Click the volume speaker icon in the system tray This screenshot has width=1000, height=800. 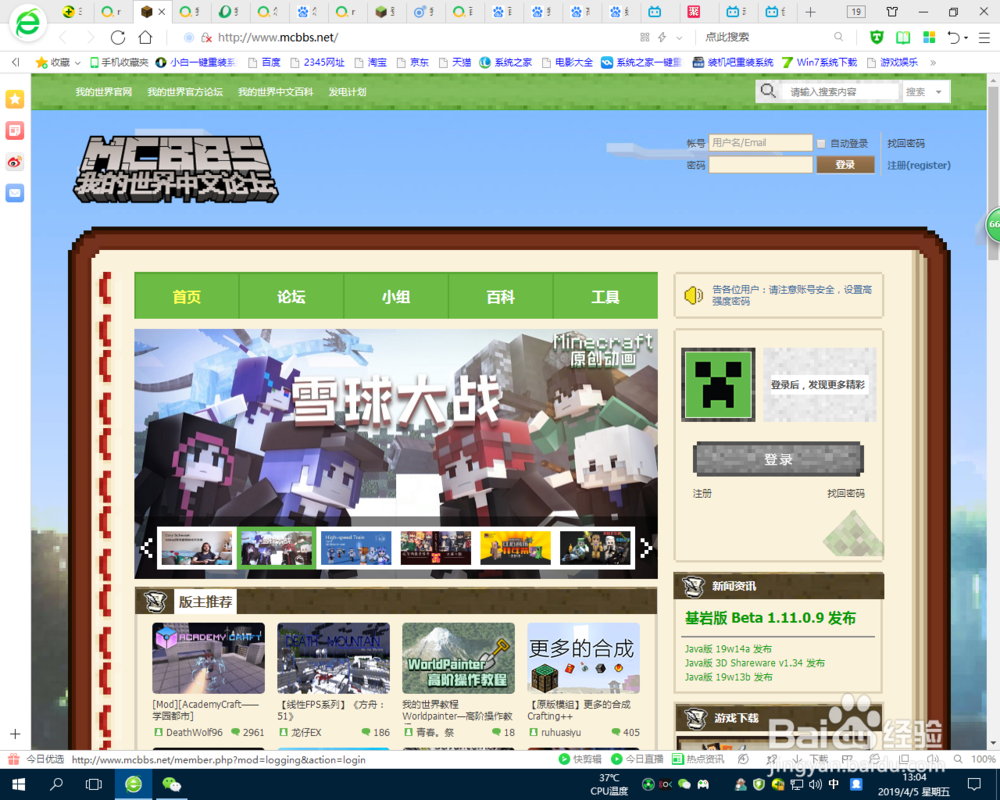pos(814,784)
